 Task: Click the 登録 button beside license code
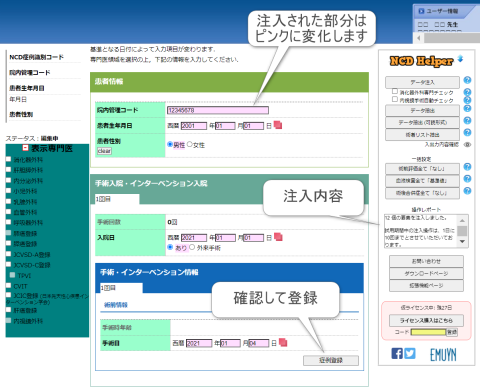[x=452, y=332]
